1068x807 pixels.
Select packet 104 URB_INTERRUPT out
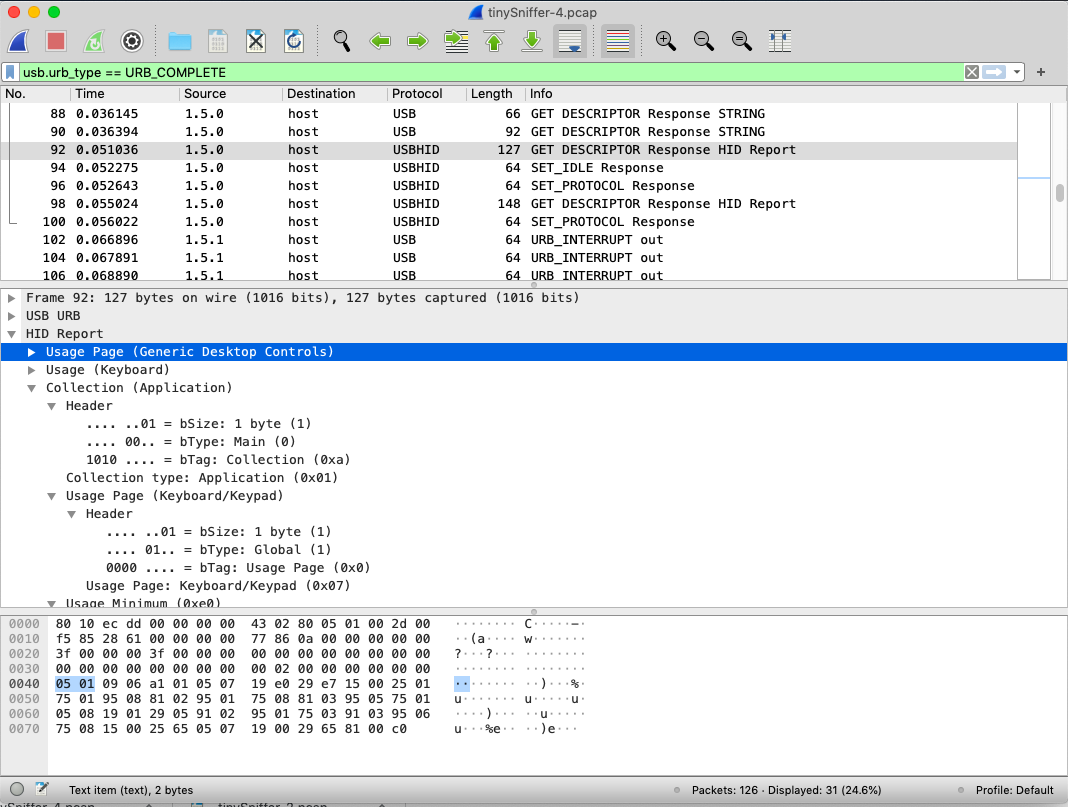tap(509, 257)
